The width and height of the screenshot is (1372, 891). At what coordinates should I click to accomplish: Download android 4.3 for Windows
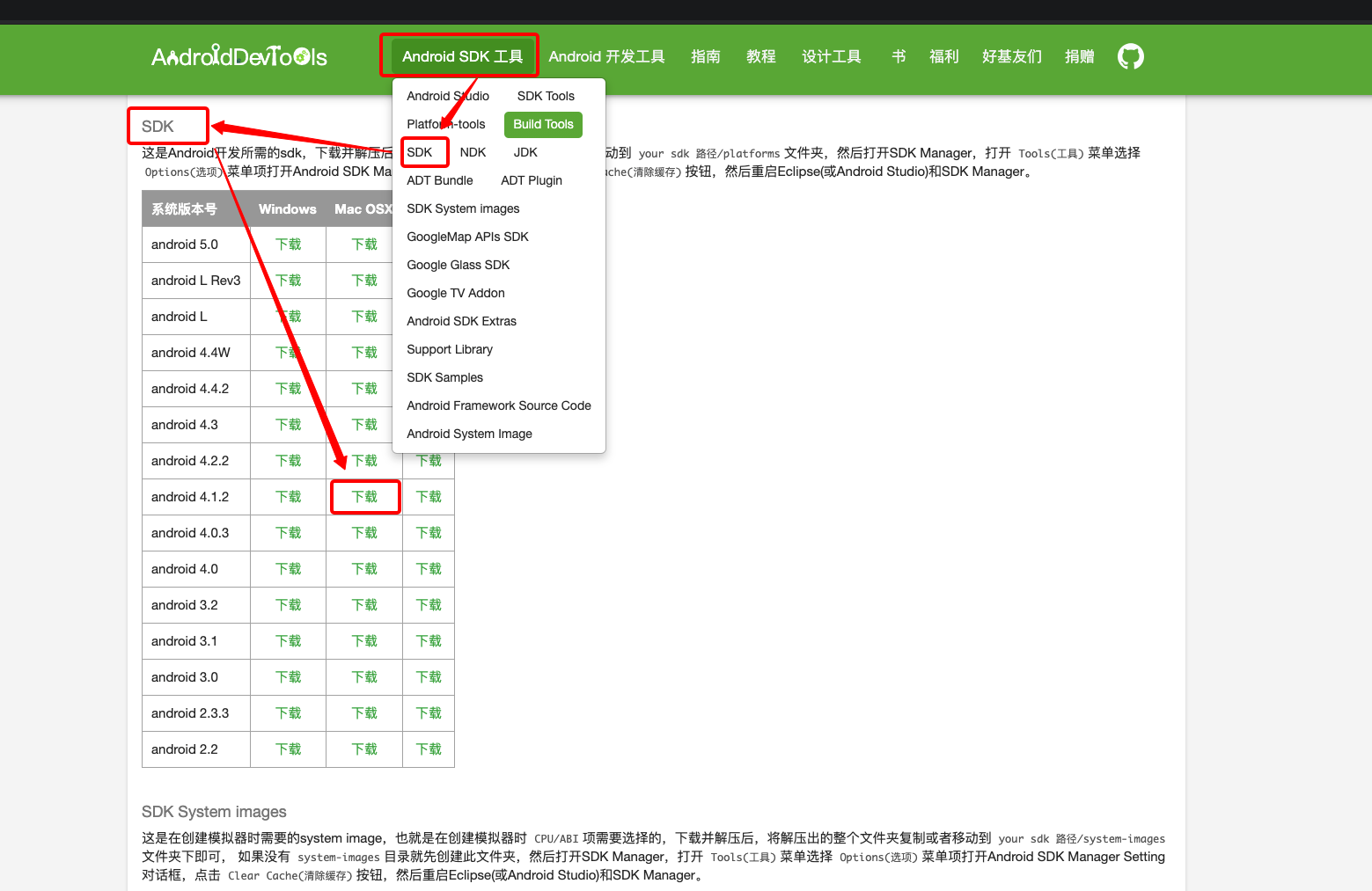click(288, 425)
